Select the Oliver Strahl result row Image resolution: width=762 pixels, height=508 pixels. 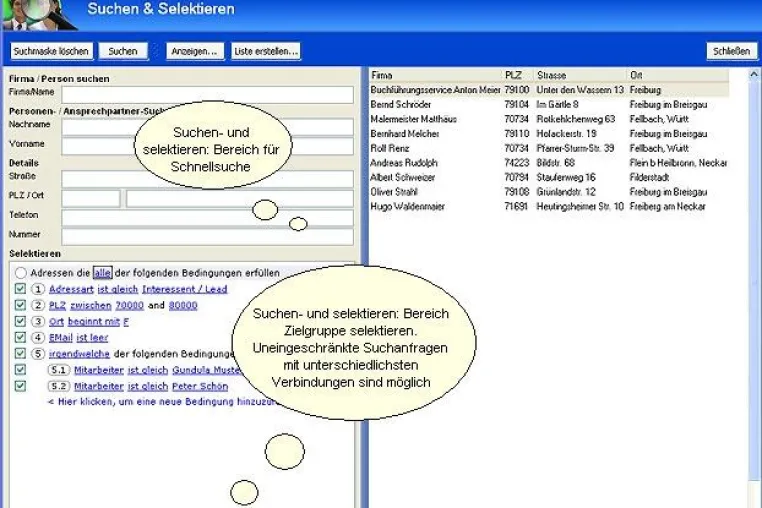[x=549, y=192]
